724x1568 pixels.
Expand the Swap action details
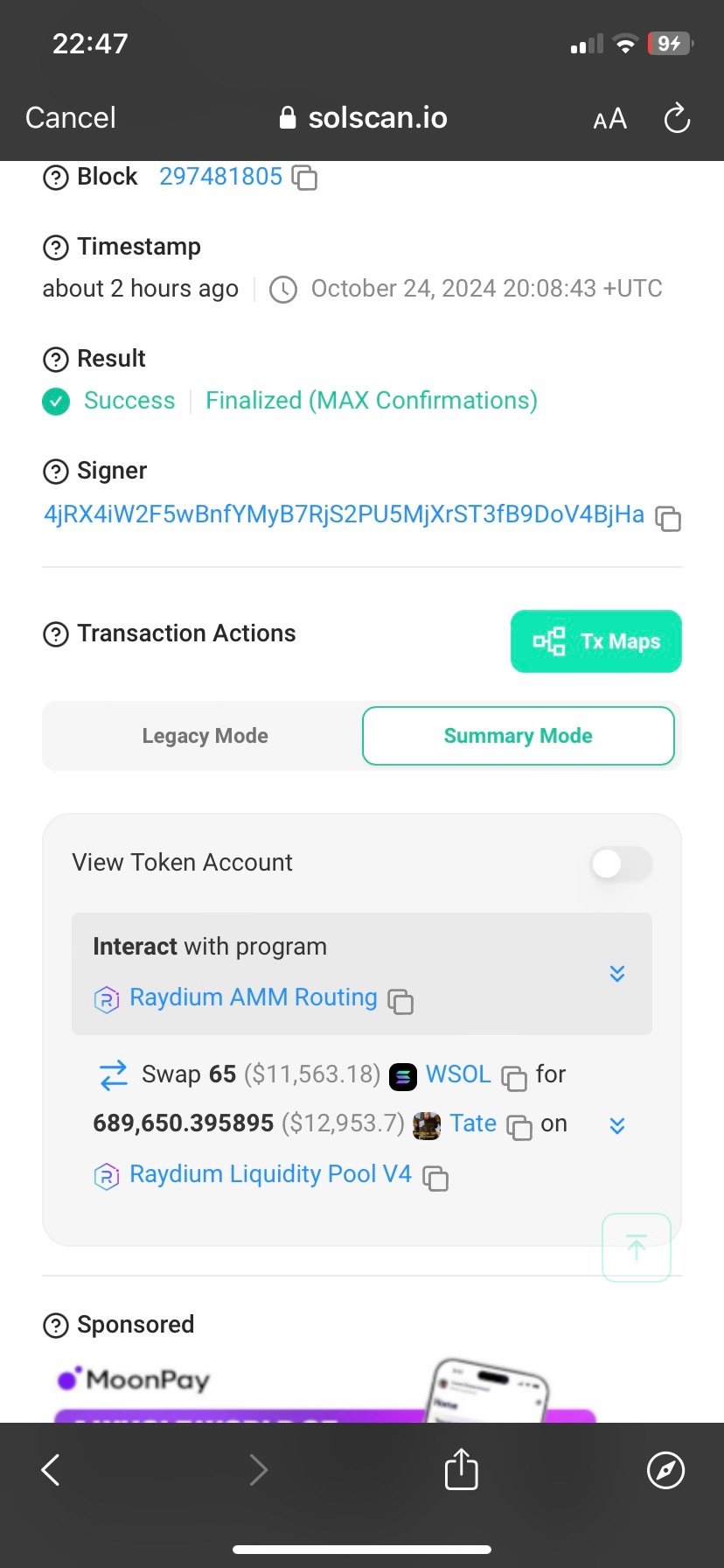point(617,1125)
